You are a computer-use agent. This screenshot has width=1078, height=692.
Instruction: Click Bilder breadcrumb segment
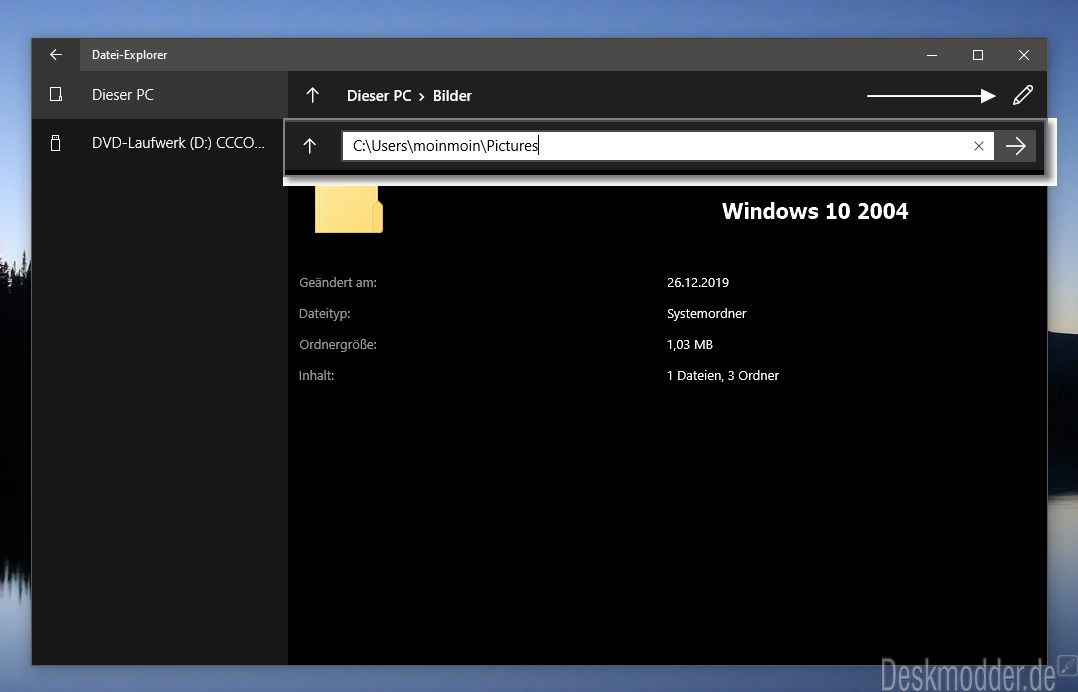[452, 96]
